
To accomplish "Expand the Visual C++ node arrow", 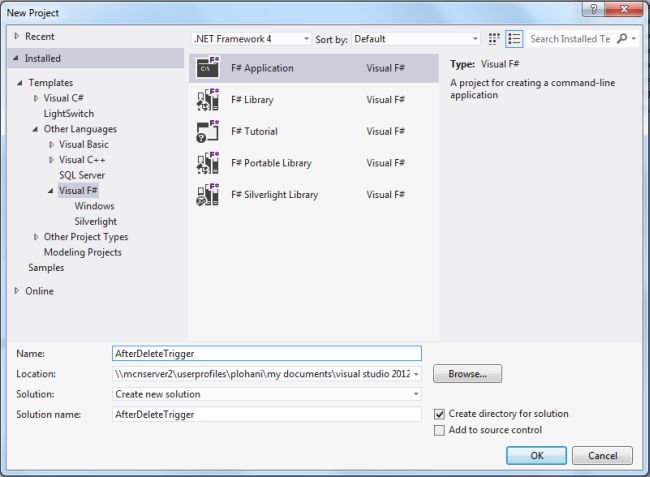I will pyautogui.click(x=51, y=160).
